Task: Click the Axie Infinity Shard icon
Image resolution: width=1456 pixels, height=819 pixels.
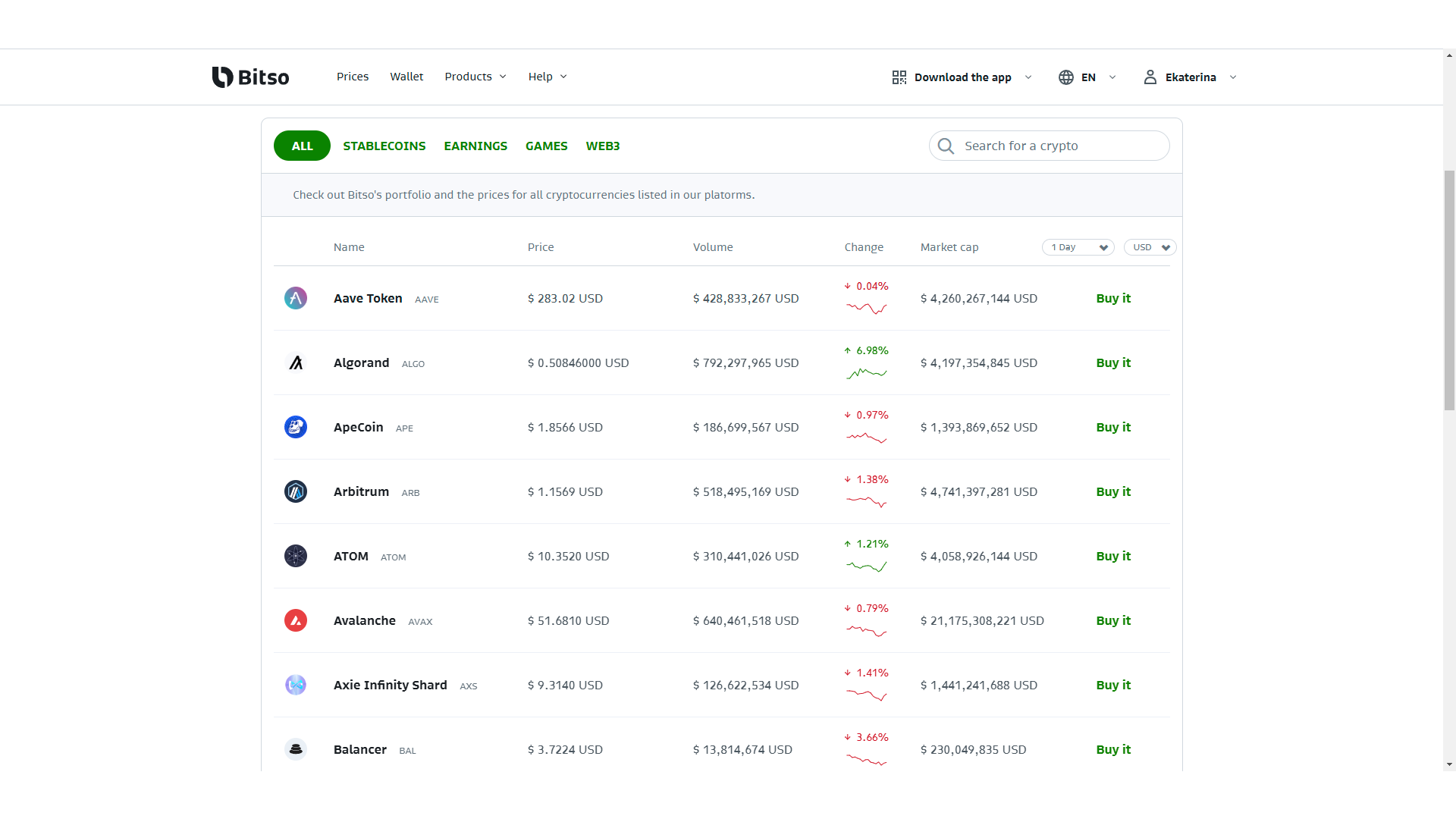Action: click(296, 685)
